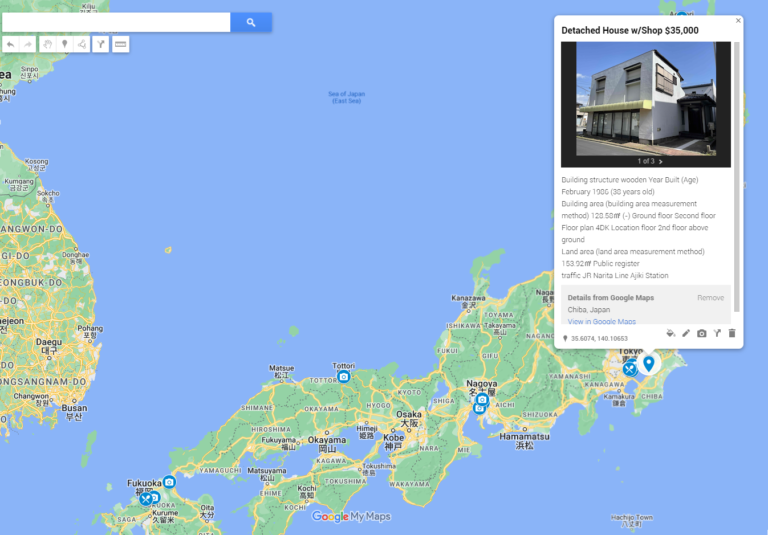768x535 pixels.
Task: Click the Undo arrow in the toolbar
Action: point(10,44)
